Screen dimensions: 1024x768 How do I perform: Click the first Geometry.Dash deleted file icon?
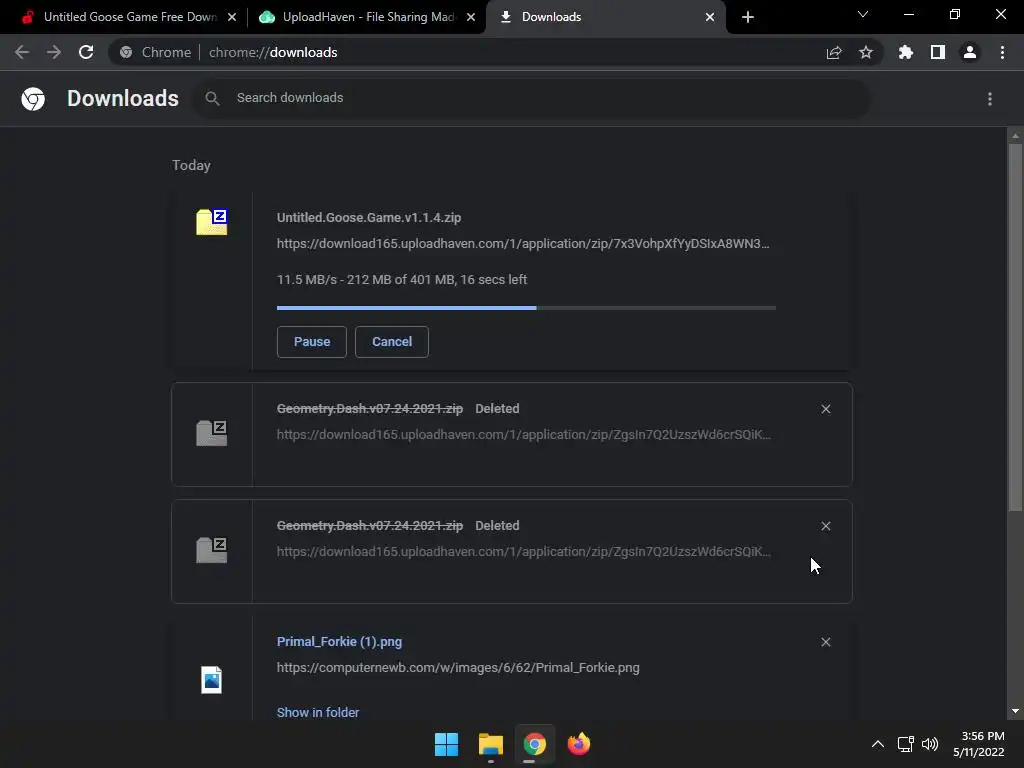pyautogui.click(x=212, y=433)
